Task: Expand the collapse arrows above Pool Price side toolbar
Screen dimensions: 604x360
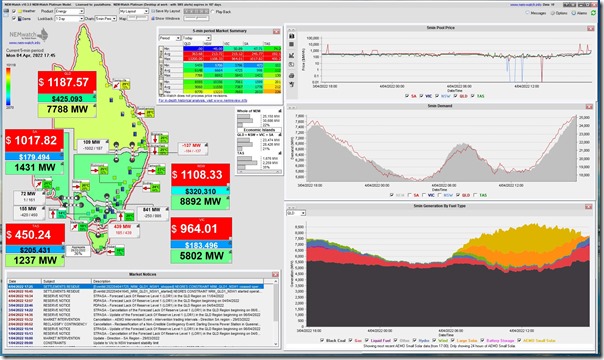Action: (291, 29)
